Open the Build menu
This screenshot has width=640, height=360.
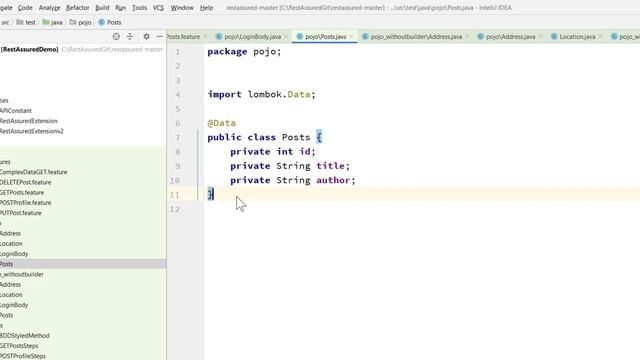pyautogui.click(x=102, y=7)
